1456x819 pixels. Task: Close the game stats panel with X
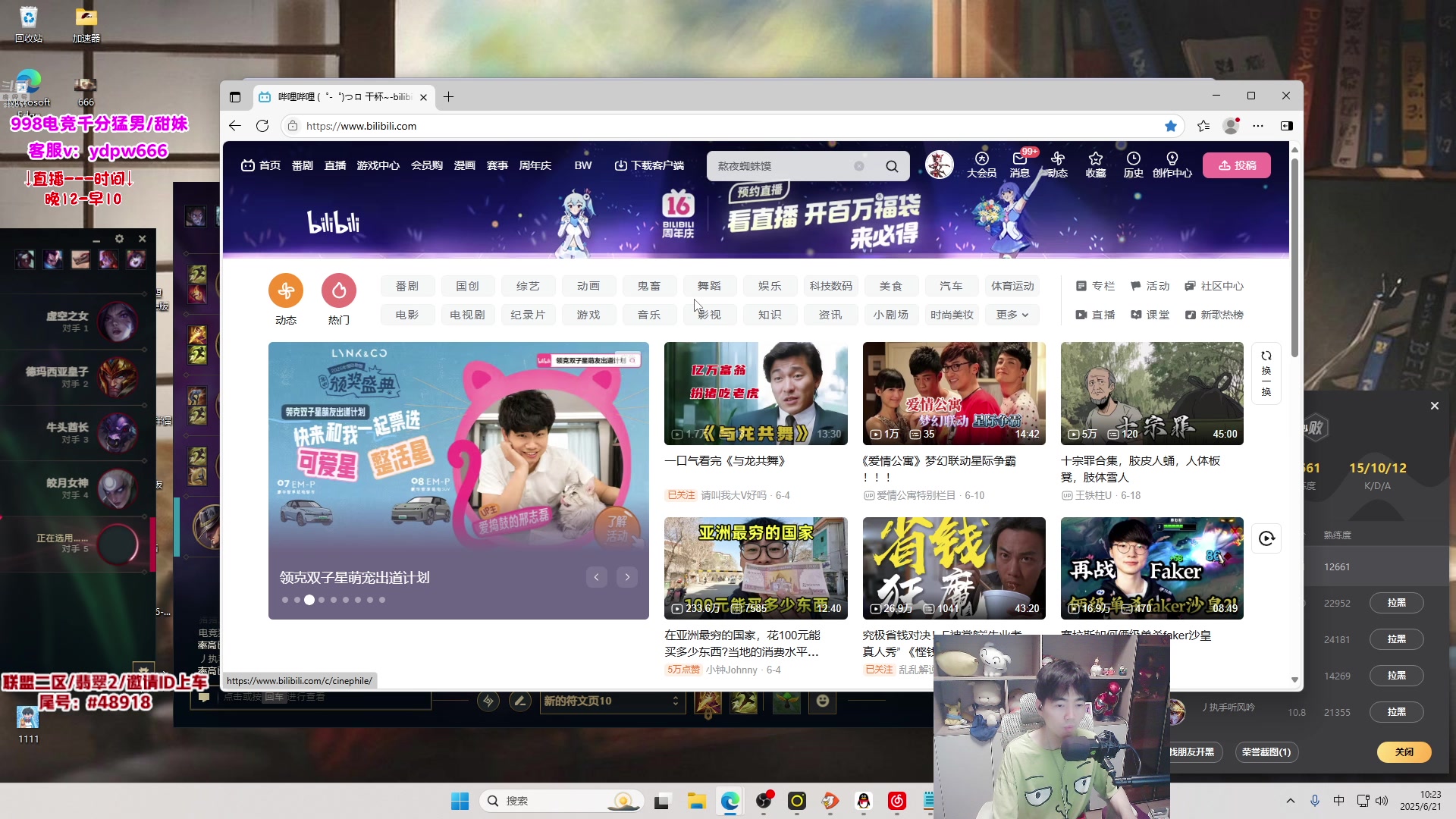tap(1434, 406)
